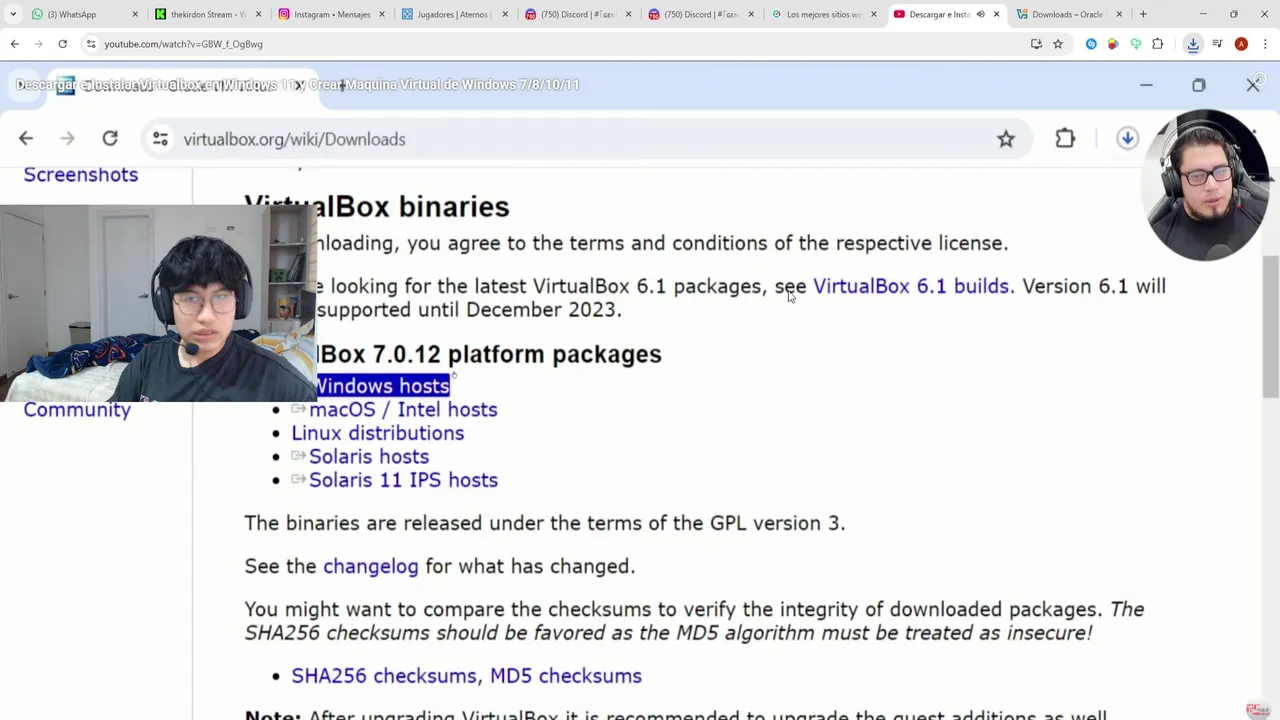The height and width of the screenshot is (720, 1280).
Task: Close the WhatsApp tab
Action: [136, 14]
